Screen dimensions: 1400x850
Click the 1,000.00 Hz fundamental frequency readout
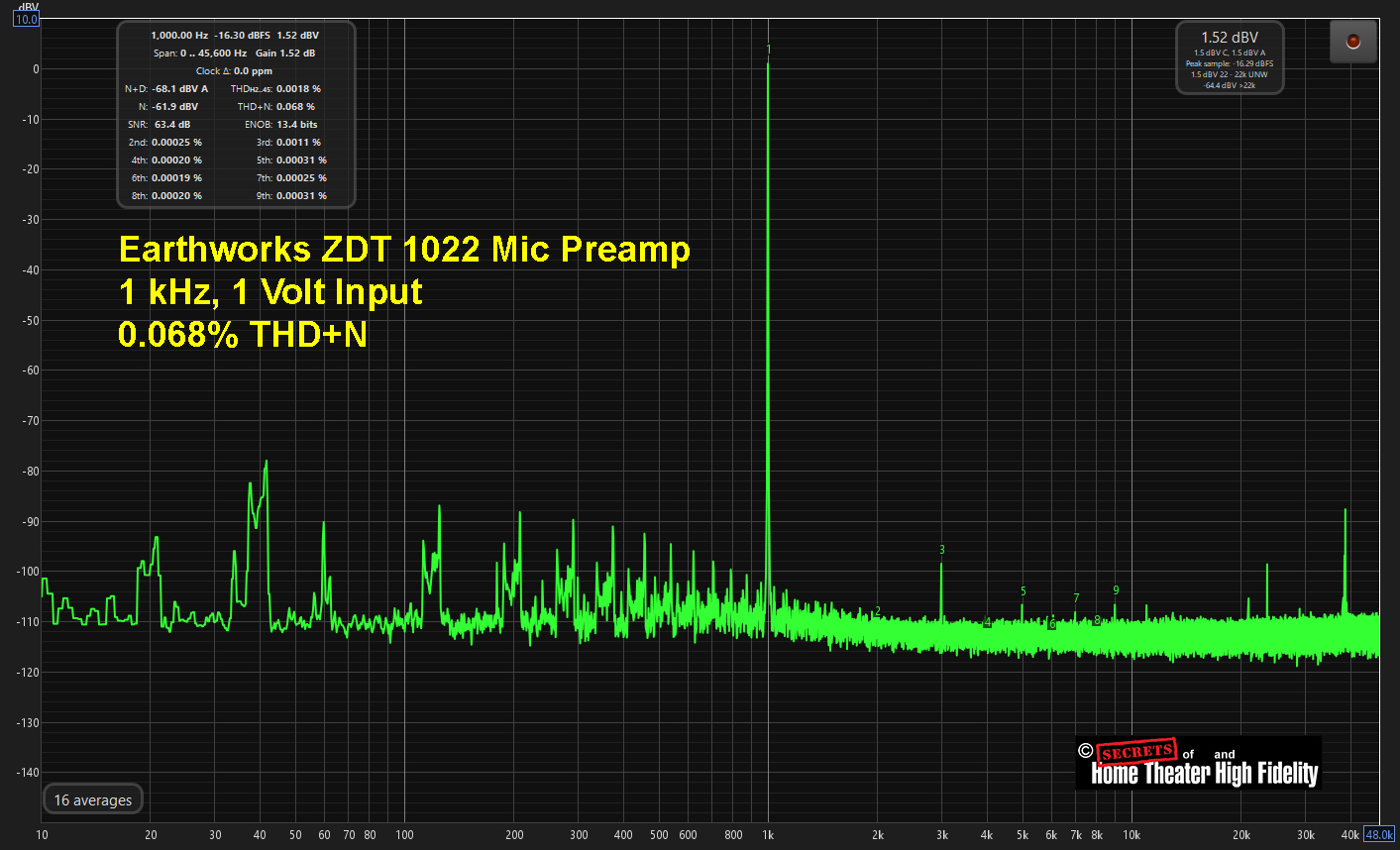click(179, 35)
